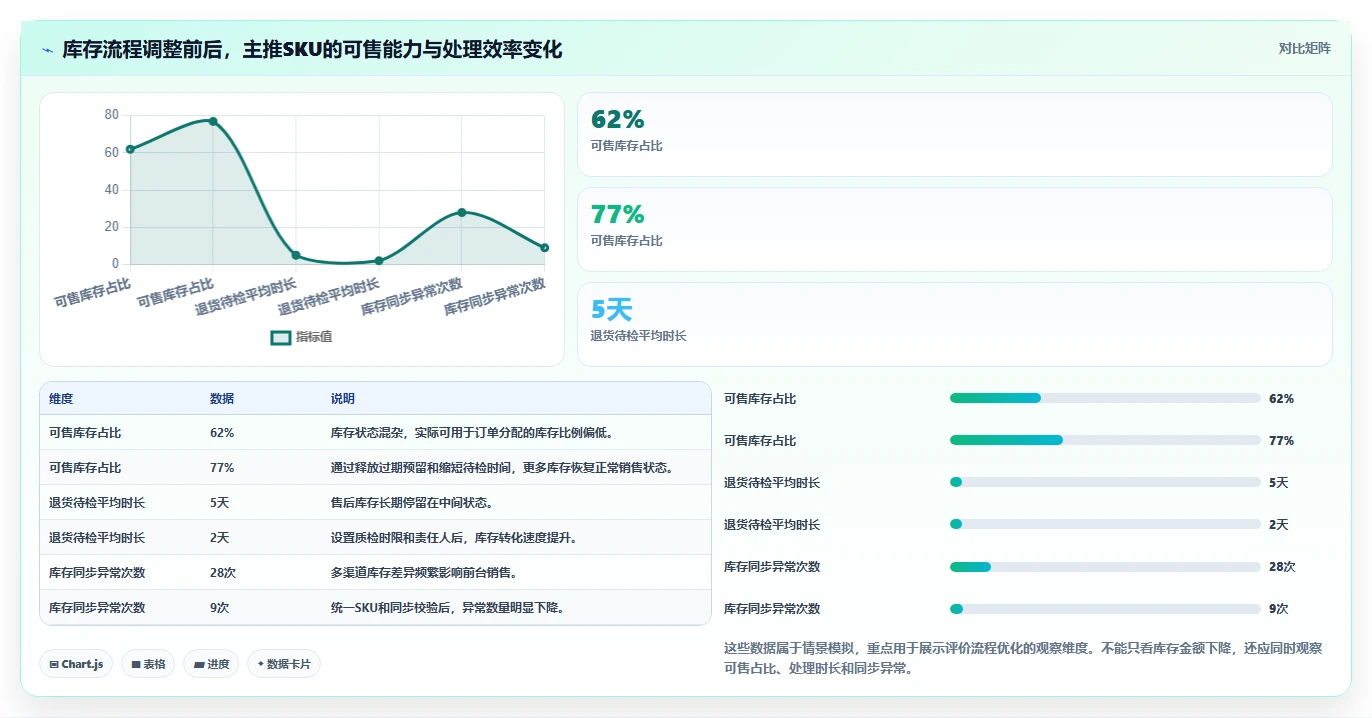Screen dimensions: 1372x718
Task: Click the first chart data point at value 62
Action: (x=130, y=149)
